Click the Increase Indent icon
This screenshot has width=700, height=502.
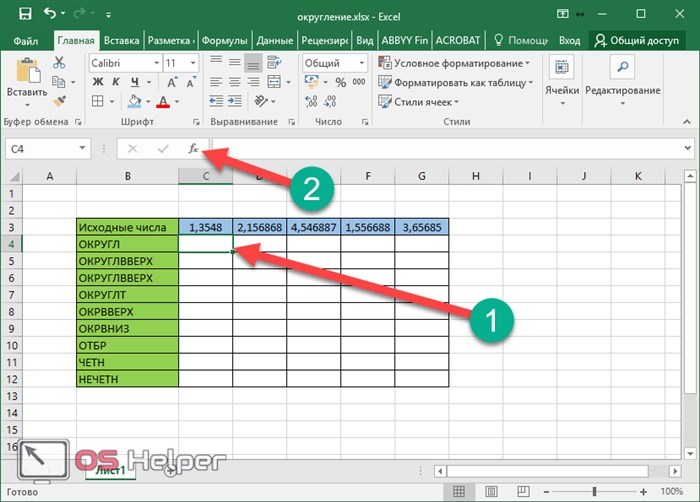click(235, 101)
